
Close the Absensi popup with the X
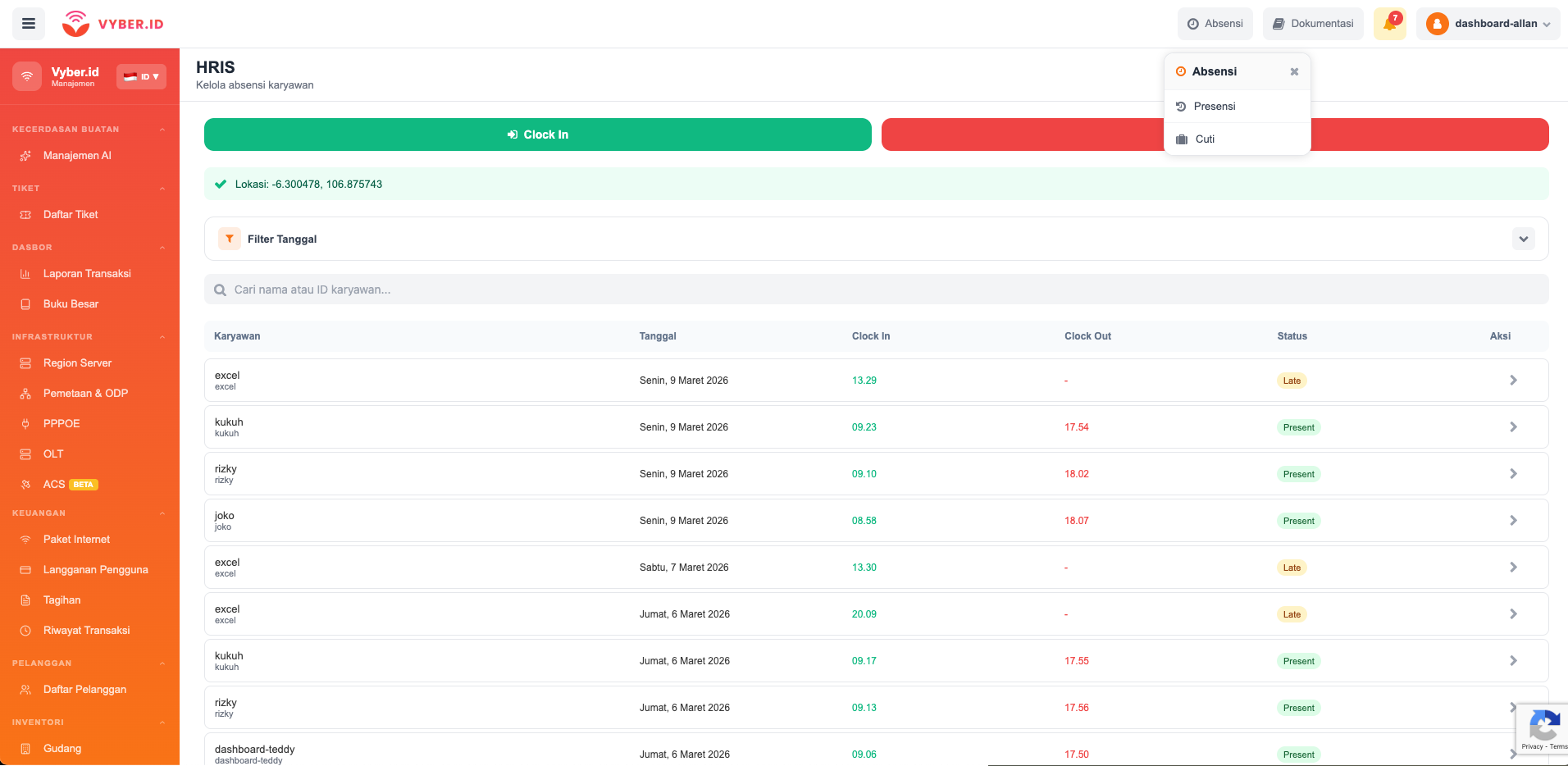pyautogui.click(x=1294, y=71)
